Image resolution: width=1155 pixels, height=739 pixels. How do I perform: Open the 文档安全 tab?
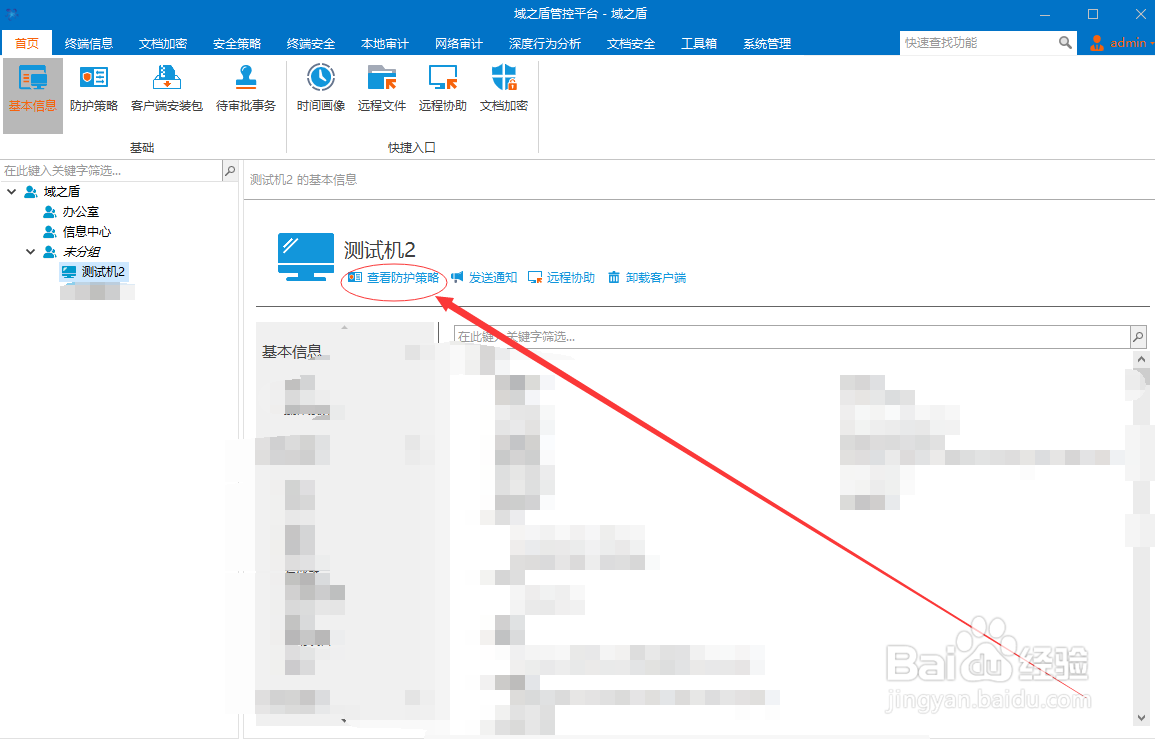(631, 43)
